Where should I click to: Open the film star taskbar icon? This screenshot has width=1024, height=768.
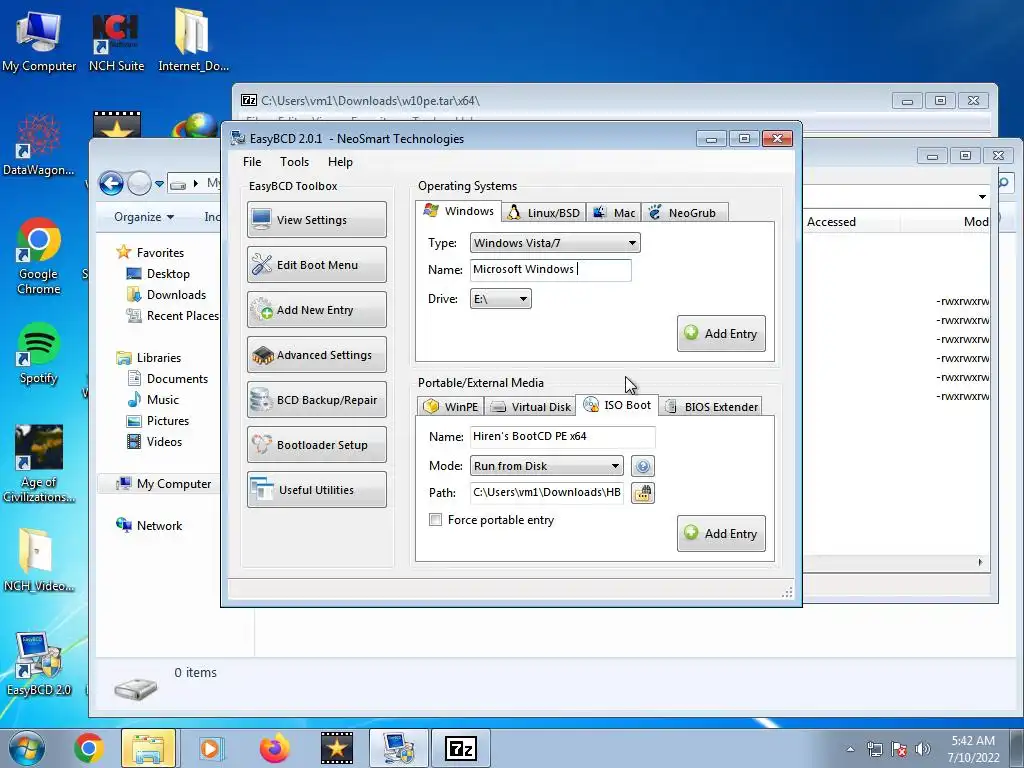coord(337,748)
